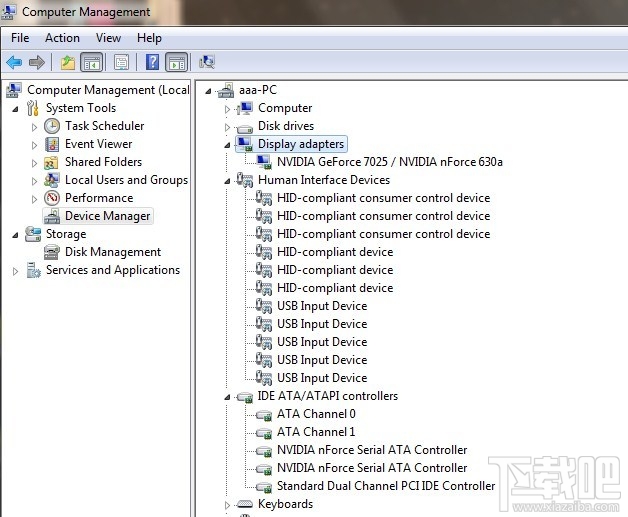Collapse the System Tools node
This screenshot has width=628, height=517.
coord(15,109)
